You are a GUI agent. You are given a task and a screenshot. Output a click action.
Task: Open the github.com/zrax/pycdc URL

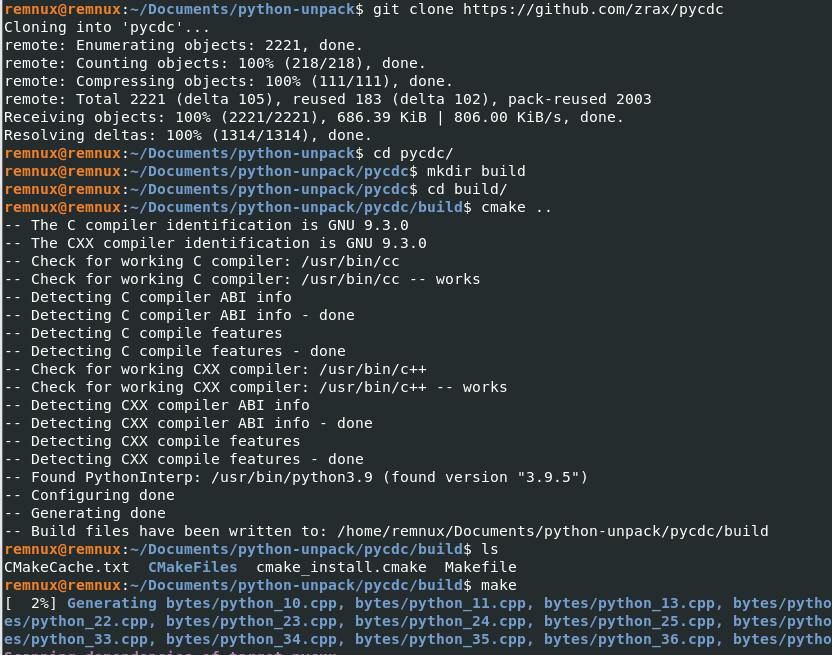(593, 10)
